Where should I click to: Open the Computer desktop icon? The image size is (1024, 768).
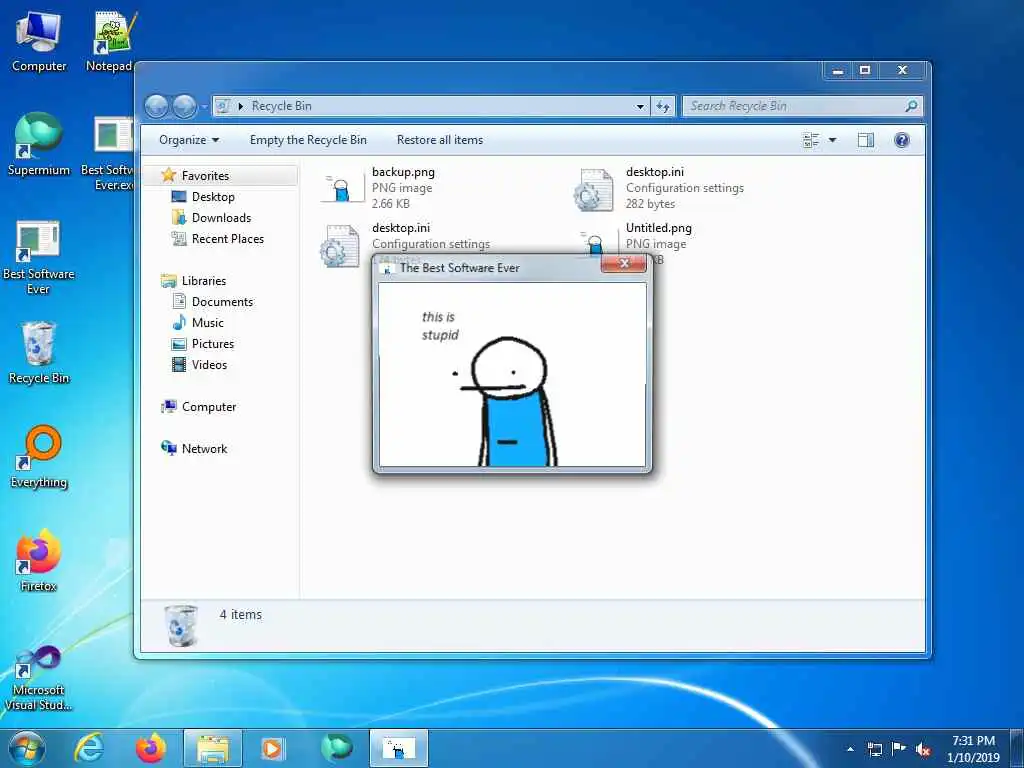pos(39,41)
